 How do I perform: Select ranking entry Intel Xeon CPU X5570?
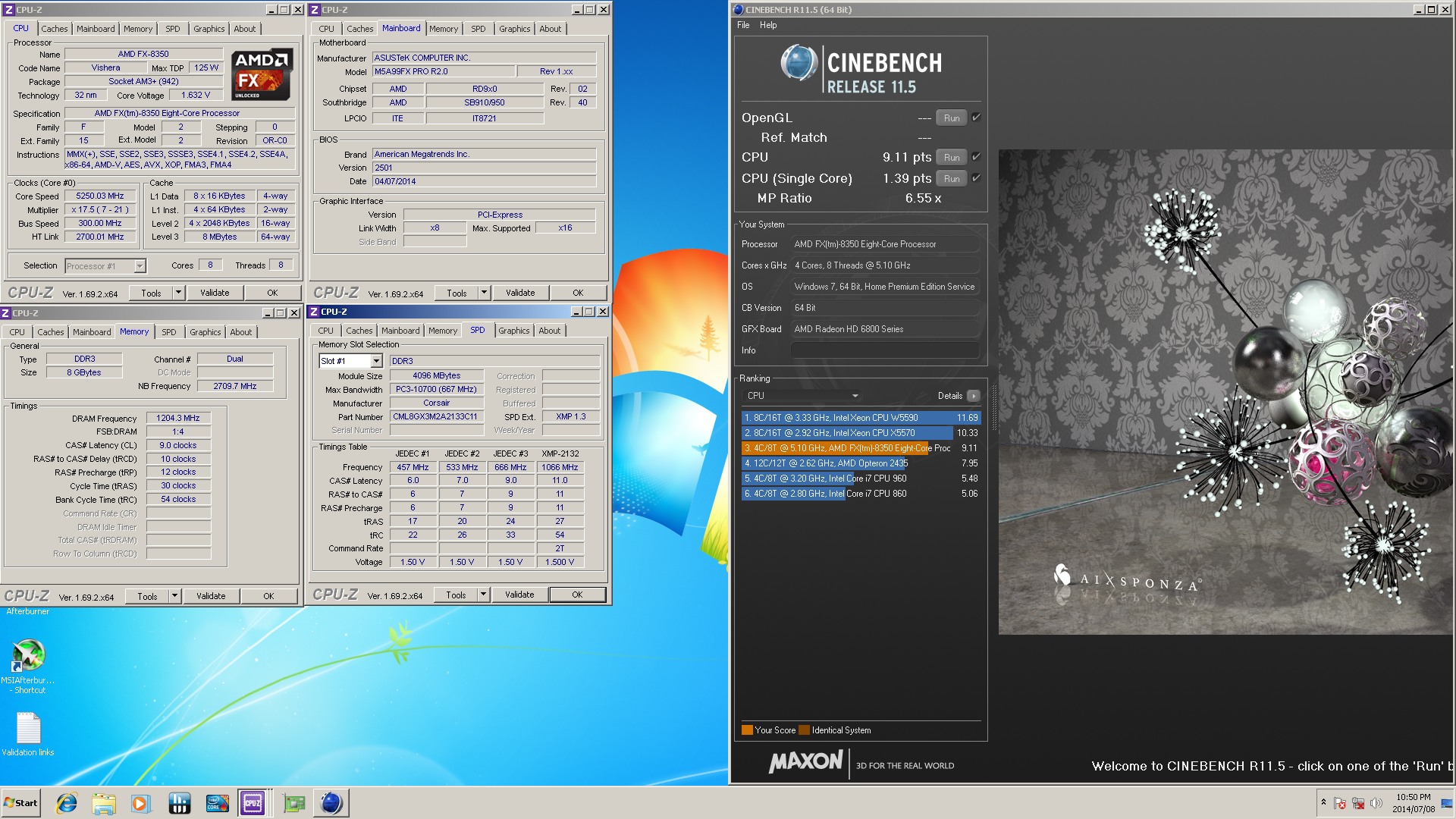click(861, 433)
